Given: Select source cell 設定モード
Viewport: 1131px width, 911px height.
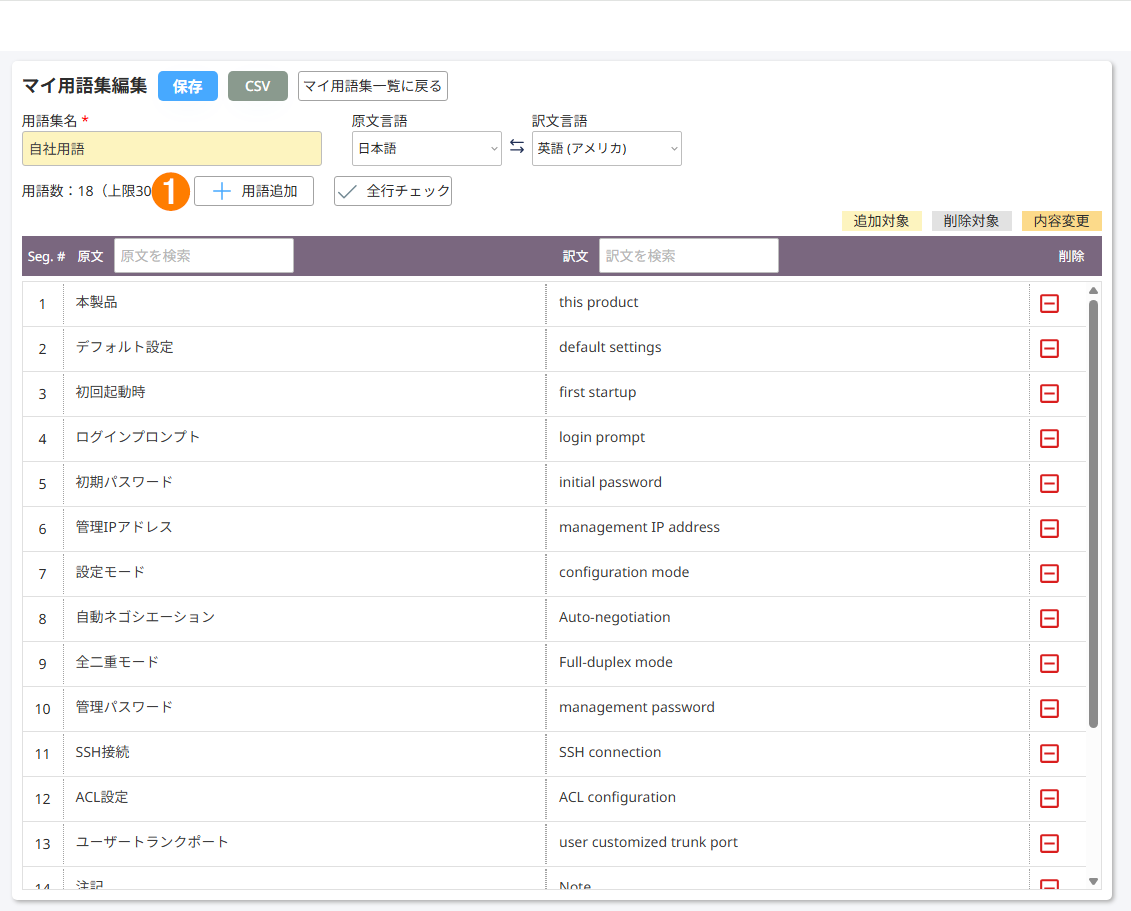Looking at the screenshot, I should click(x=304, y=573).
